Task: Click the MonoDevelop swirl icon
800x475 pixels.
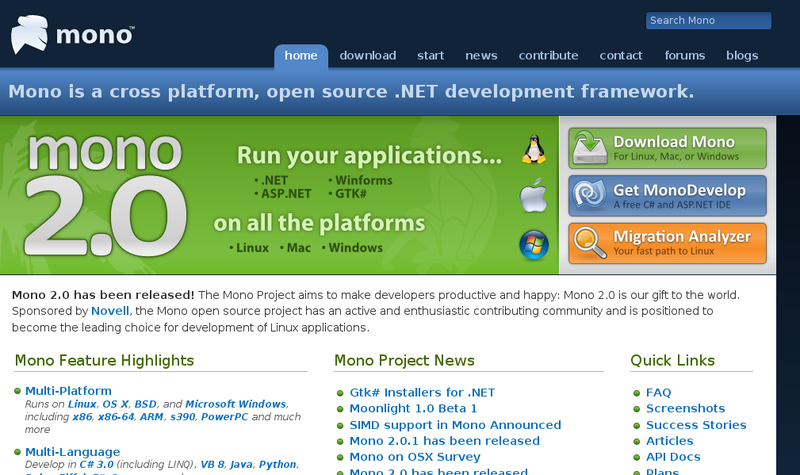Action: [x=589, y=195]
